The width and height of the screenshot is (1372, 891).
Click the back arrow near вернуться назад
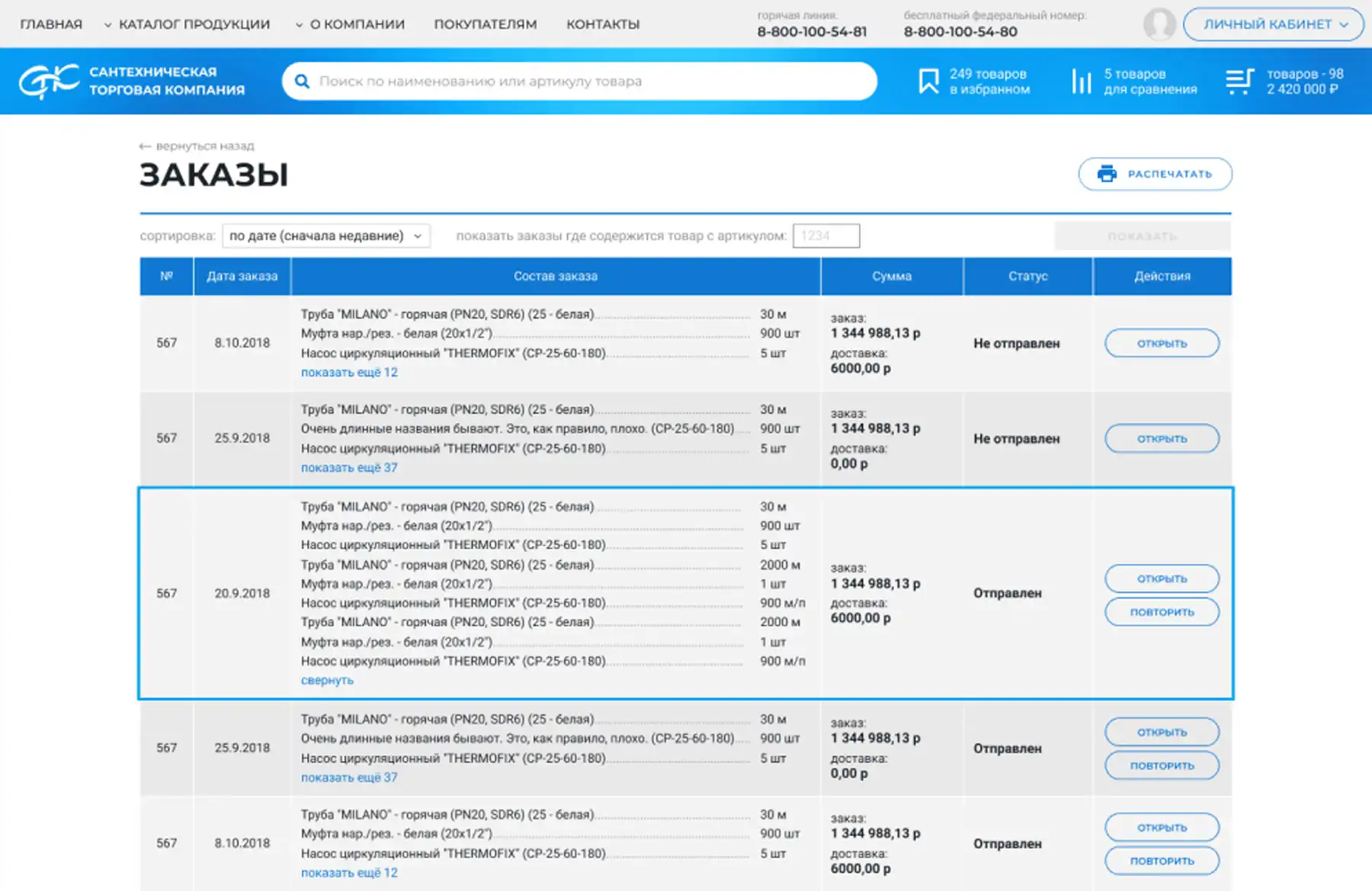pyautogui.click(x=145, y=146)
